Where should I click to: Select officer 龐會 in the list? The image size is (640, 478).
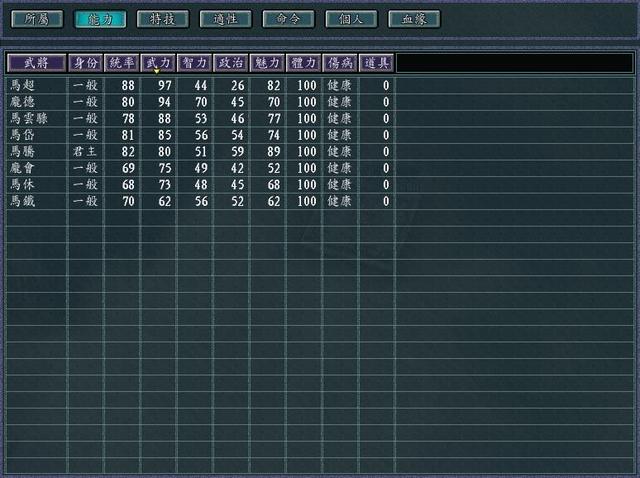point(22,168)
